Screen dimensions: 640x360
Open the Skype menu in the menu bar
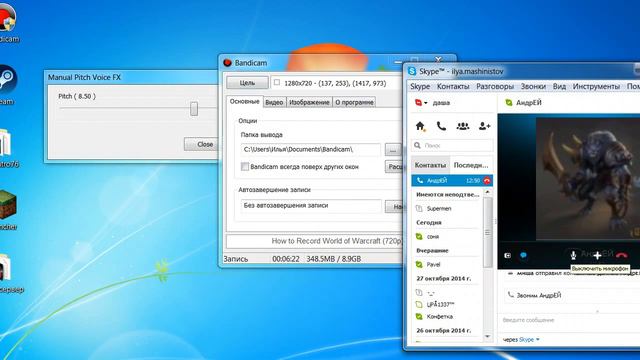click(x=420, y=87)
